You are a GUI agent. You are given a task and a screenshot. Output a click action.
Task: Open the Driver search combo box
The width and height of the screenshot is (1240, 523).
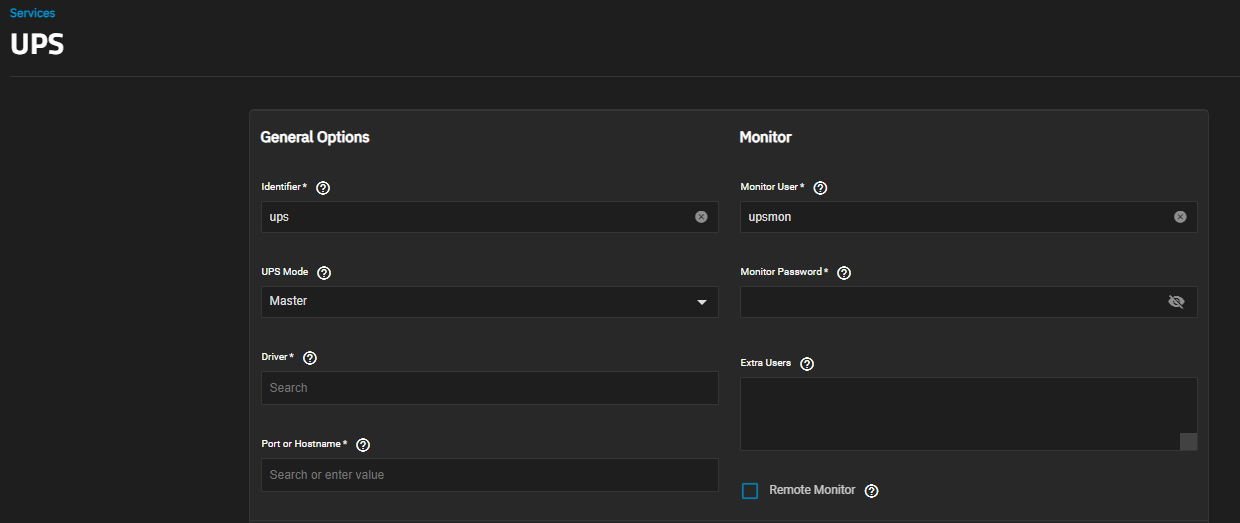click(489, 388)
